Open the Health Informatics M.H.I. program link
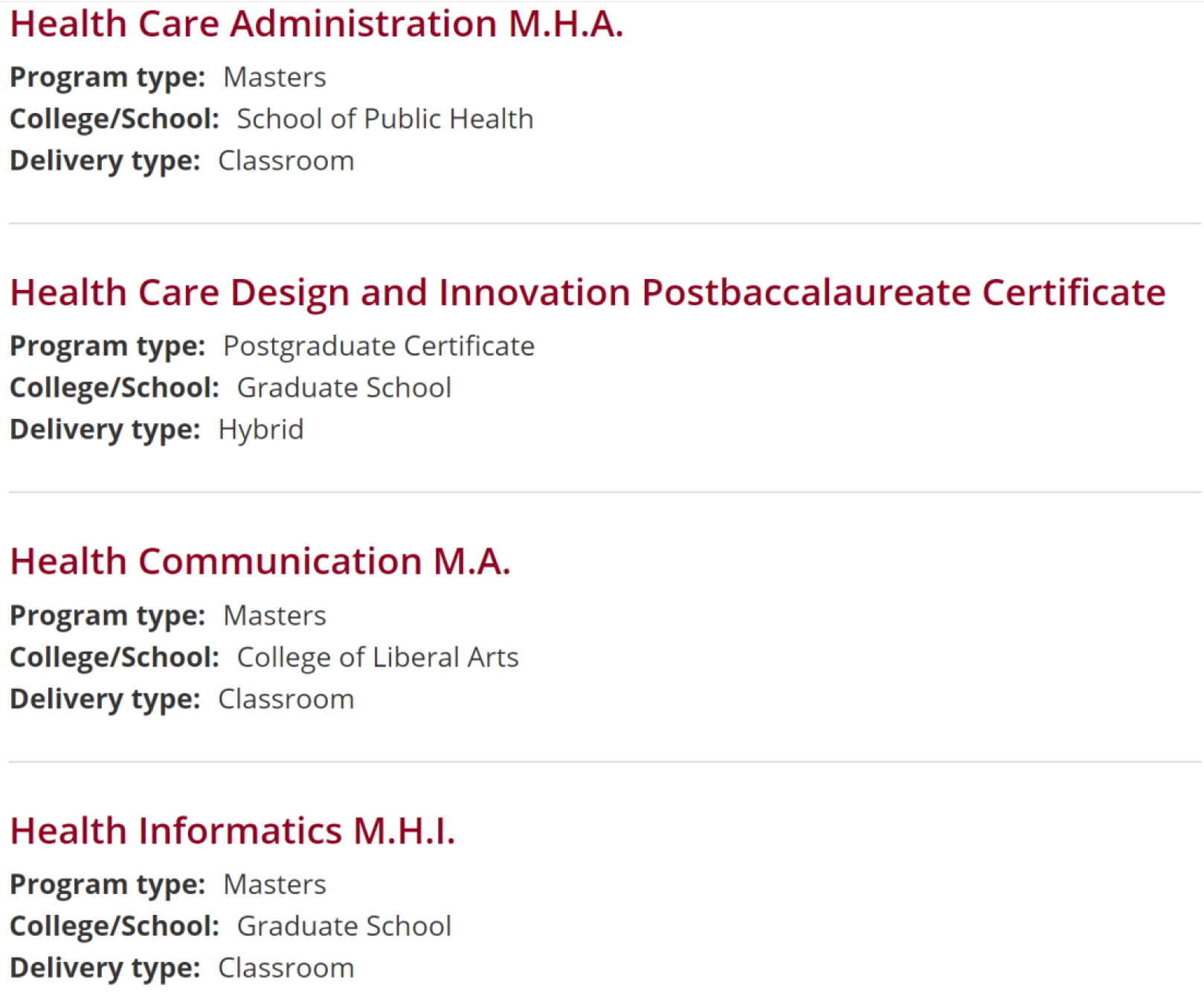 pos(232,831)
